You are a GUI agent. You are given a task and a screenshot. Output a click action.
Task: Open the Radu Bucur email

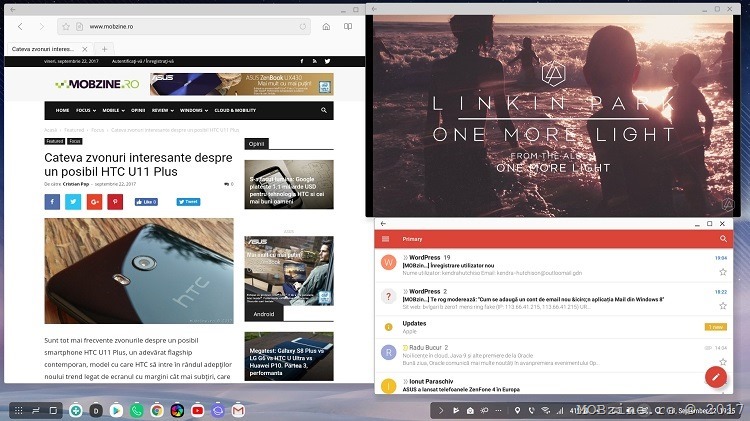click(553, 355)
